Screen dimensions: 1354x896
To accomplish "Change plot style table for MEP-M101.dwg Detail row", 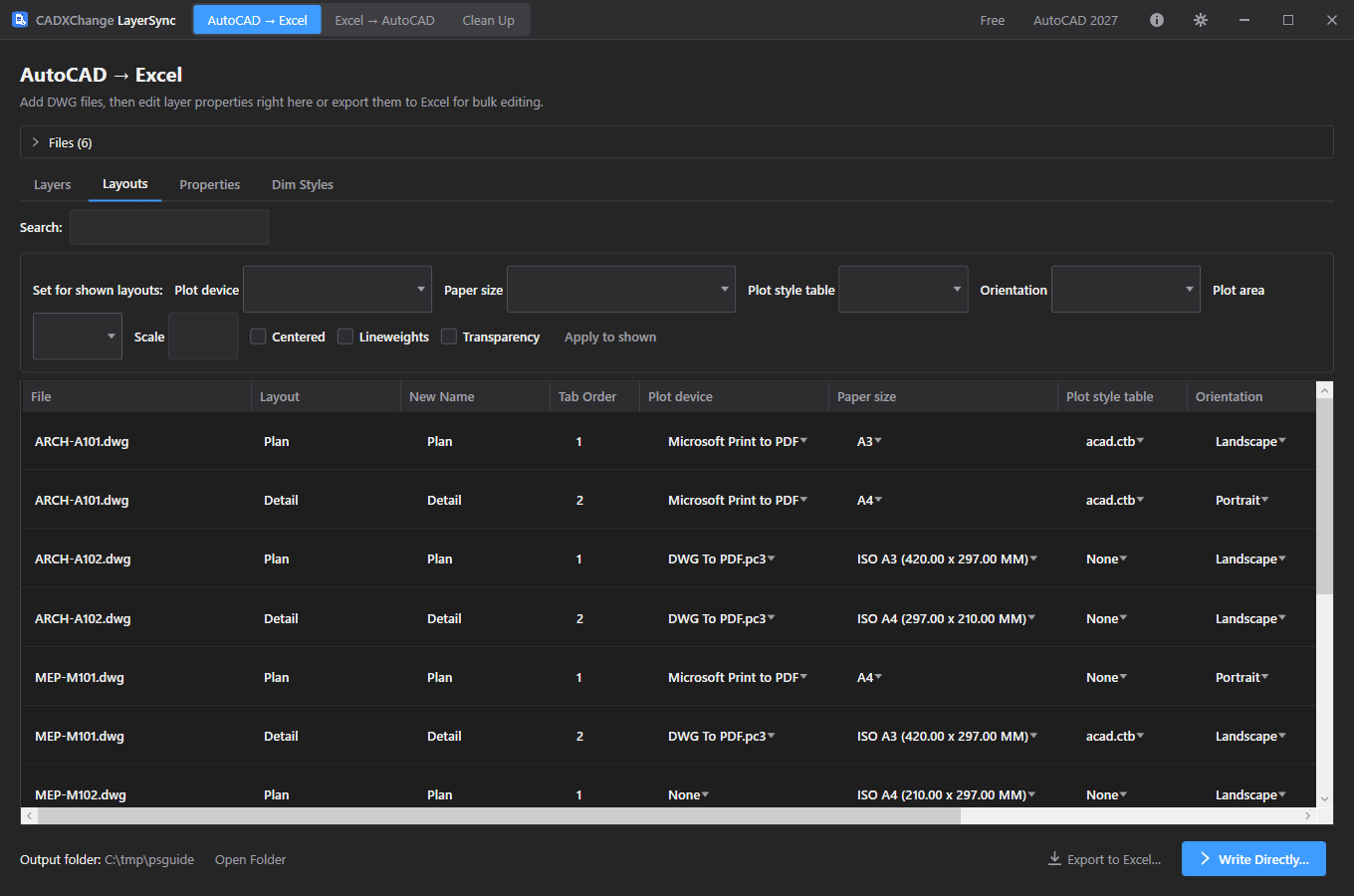I will tap(1115, 736).
